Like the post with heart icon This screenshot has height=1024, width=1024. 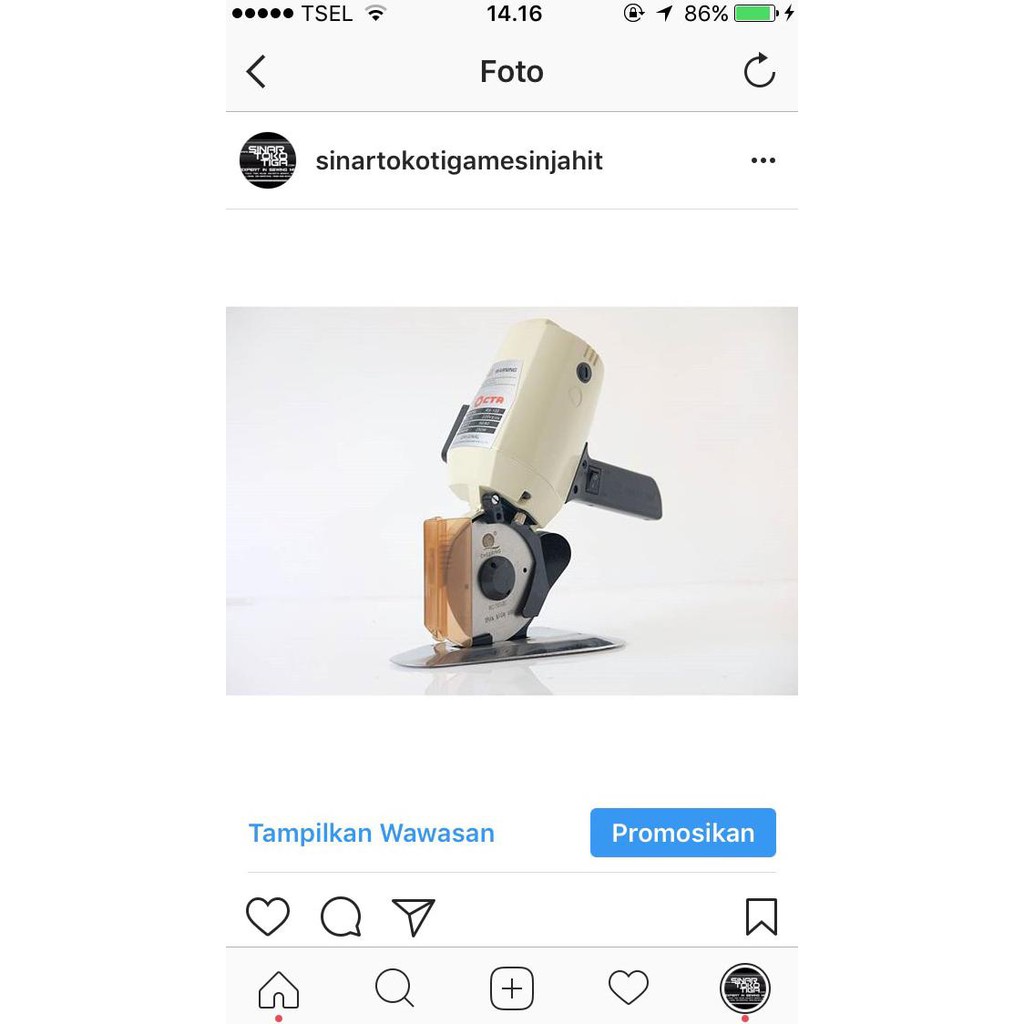[x=268, y=916]
